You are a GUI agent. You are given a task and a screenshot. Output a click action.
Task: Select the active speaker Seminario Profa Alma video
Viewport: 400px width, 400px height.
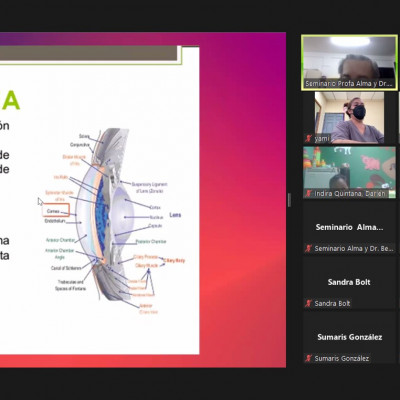pyautogui.click(x=349, y=63)
